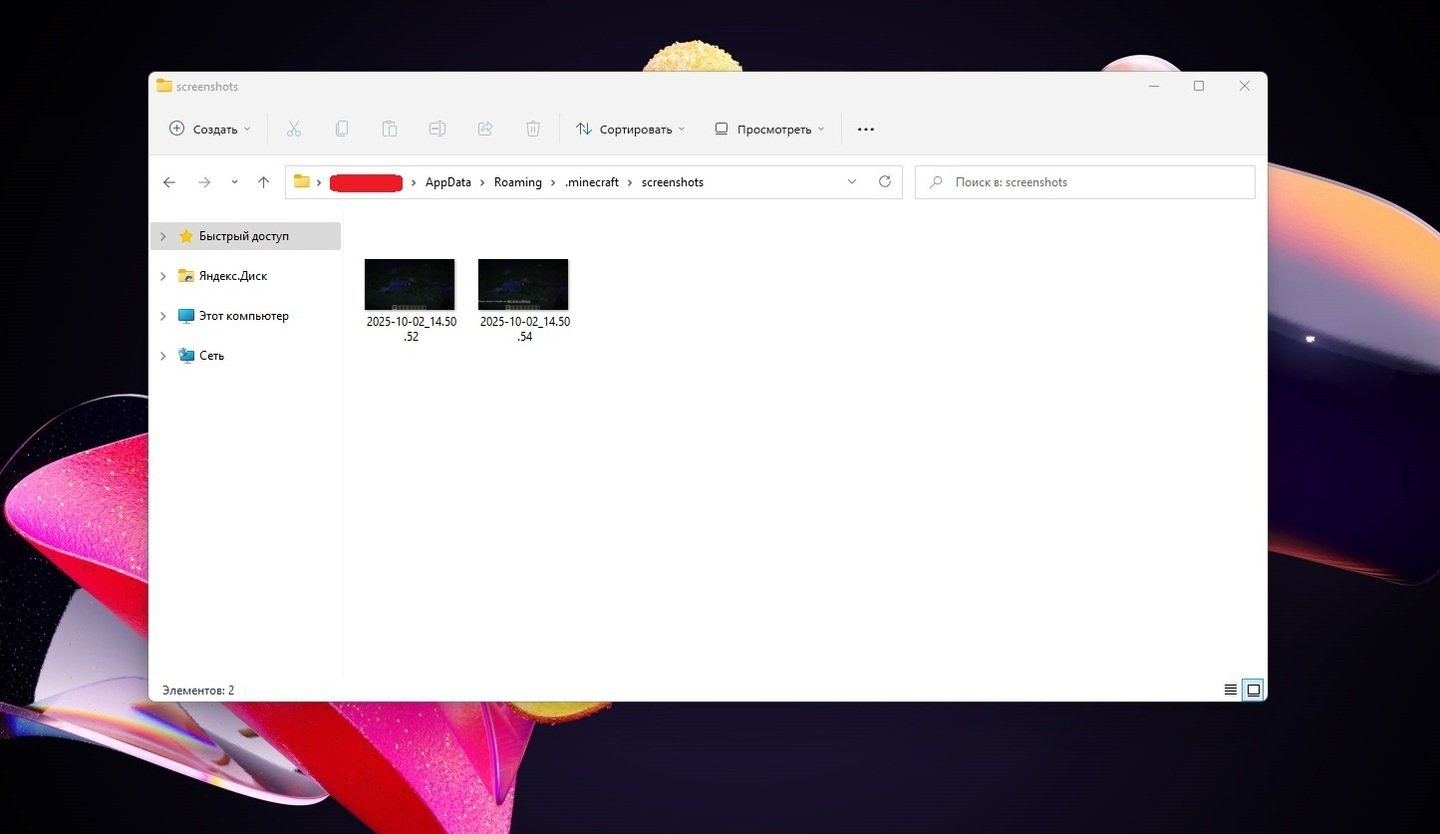Select Яндекс.Диск in the sidebar
This screenshot has width=1440, height=834.
232,276
